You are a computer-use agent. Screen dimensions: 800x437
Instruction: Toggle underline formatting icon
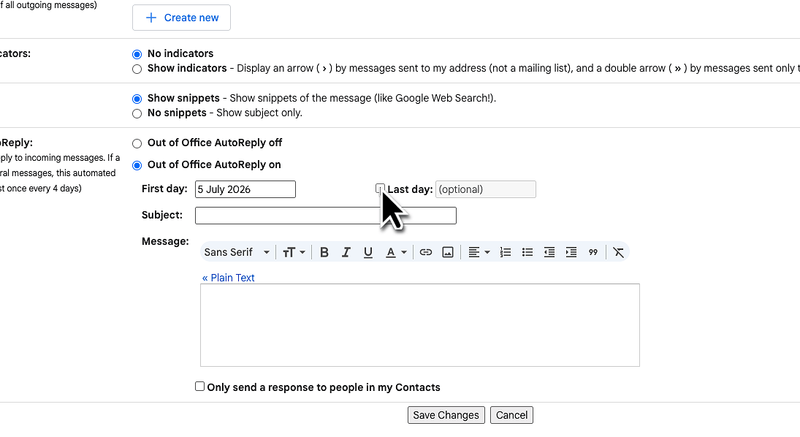[368, 252]
